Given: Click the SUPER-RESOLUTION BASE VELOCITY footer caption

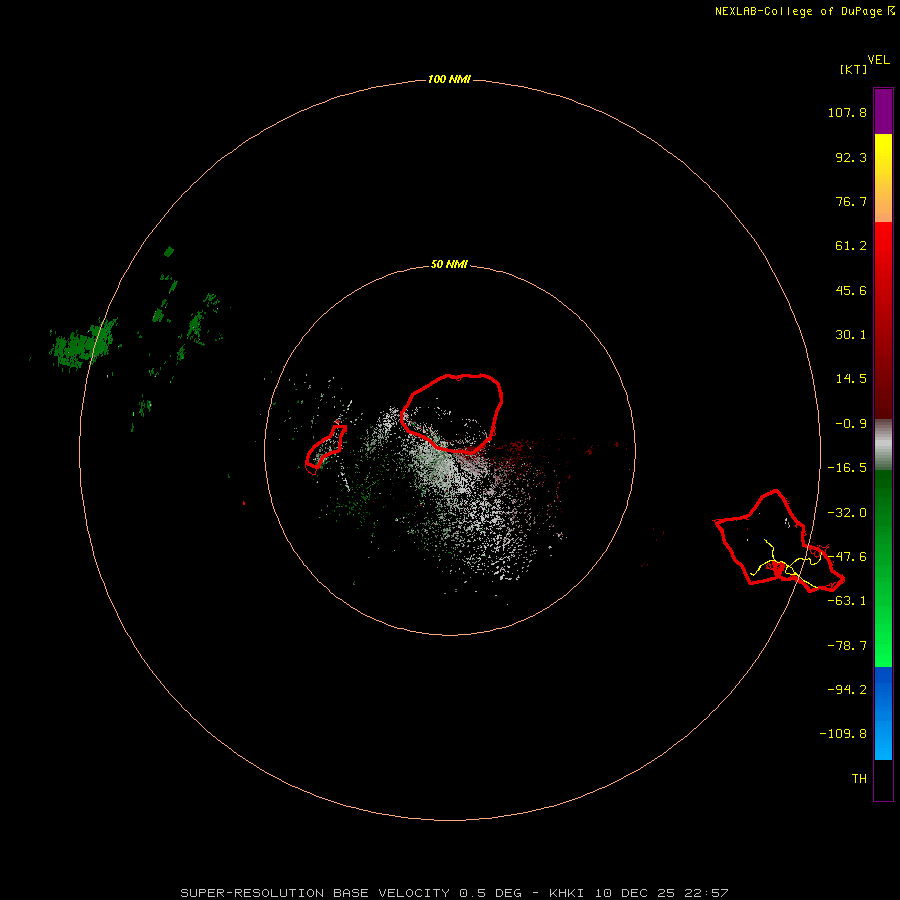Looking at the screenshot, I should pos(454,893).
